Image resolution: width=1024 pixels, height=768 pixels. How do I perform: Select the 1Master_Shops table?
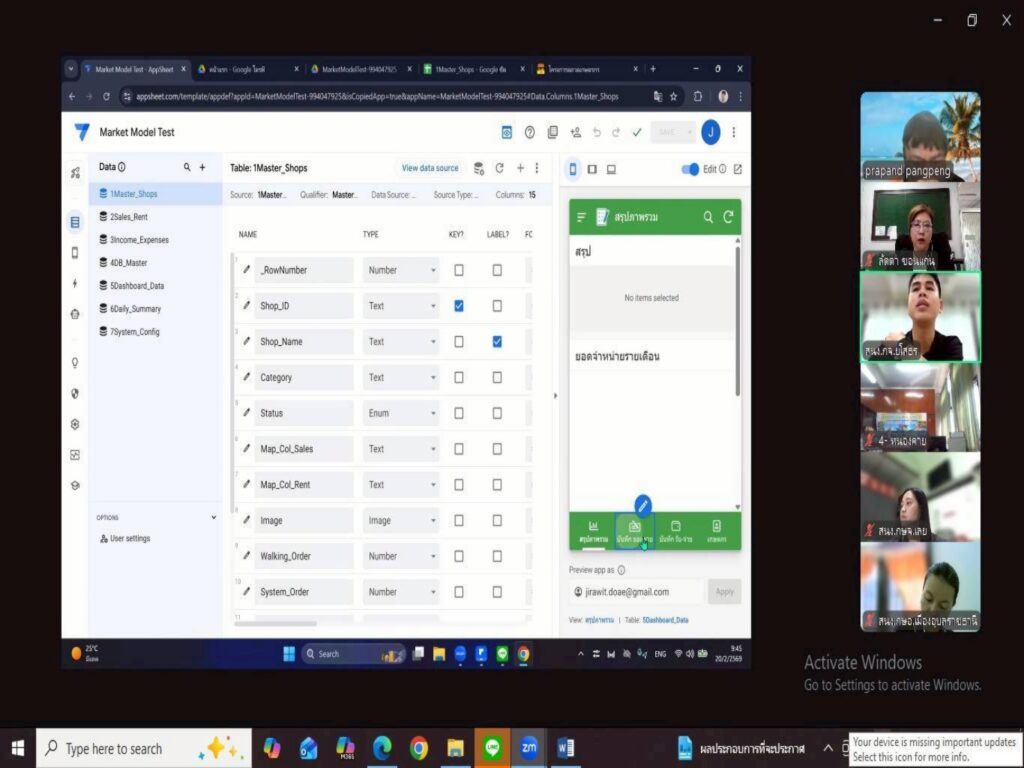pyautogui.click(x=155, y=194)
